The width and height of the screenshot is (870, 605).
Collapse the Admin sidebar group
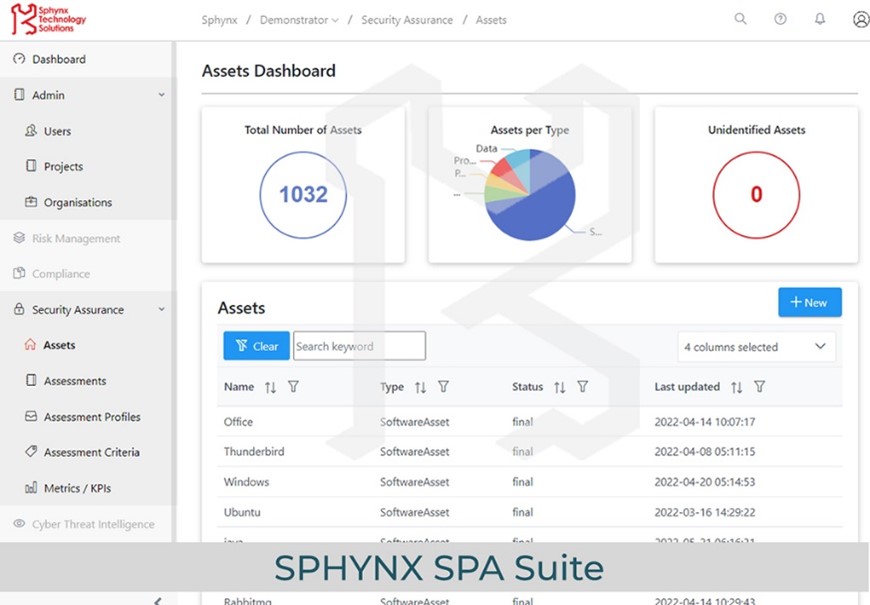coord(161,95)
